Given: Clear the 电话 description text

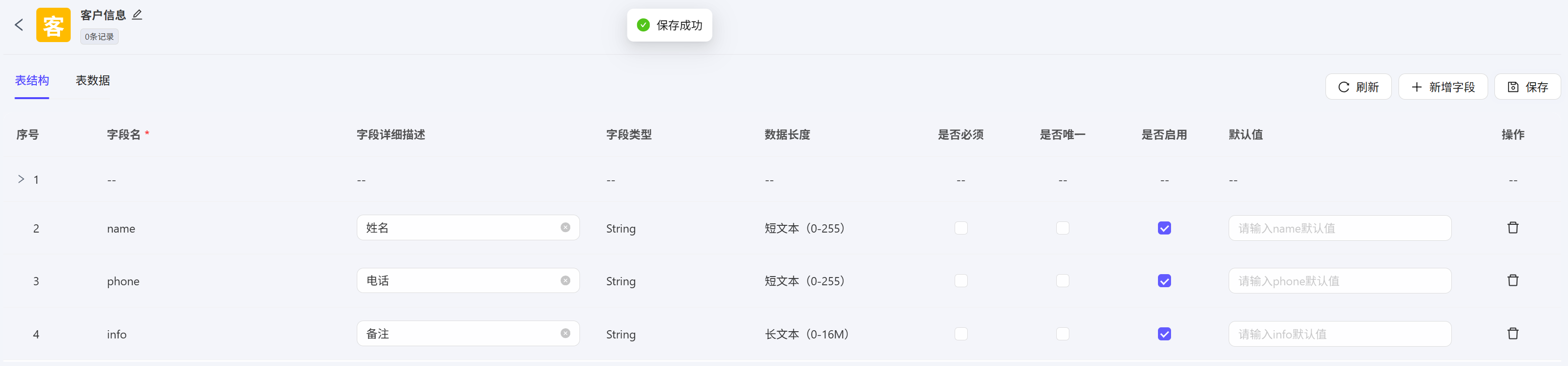Looking at the screenshot, I should coord(565,281).
